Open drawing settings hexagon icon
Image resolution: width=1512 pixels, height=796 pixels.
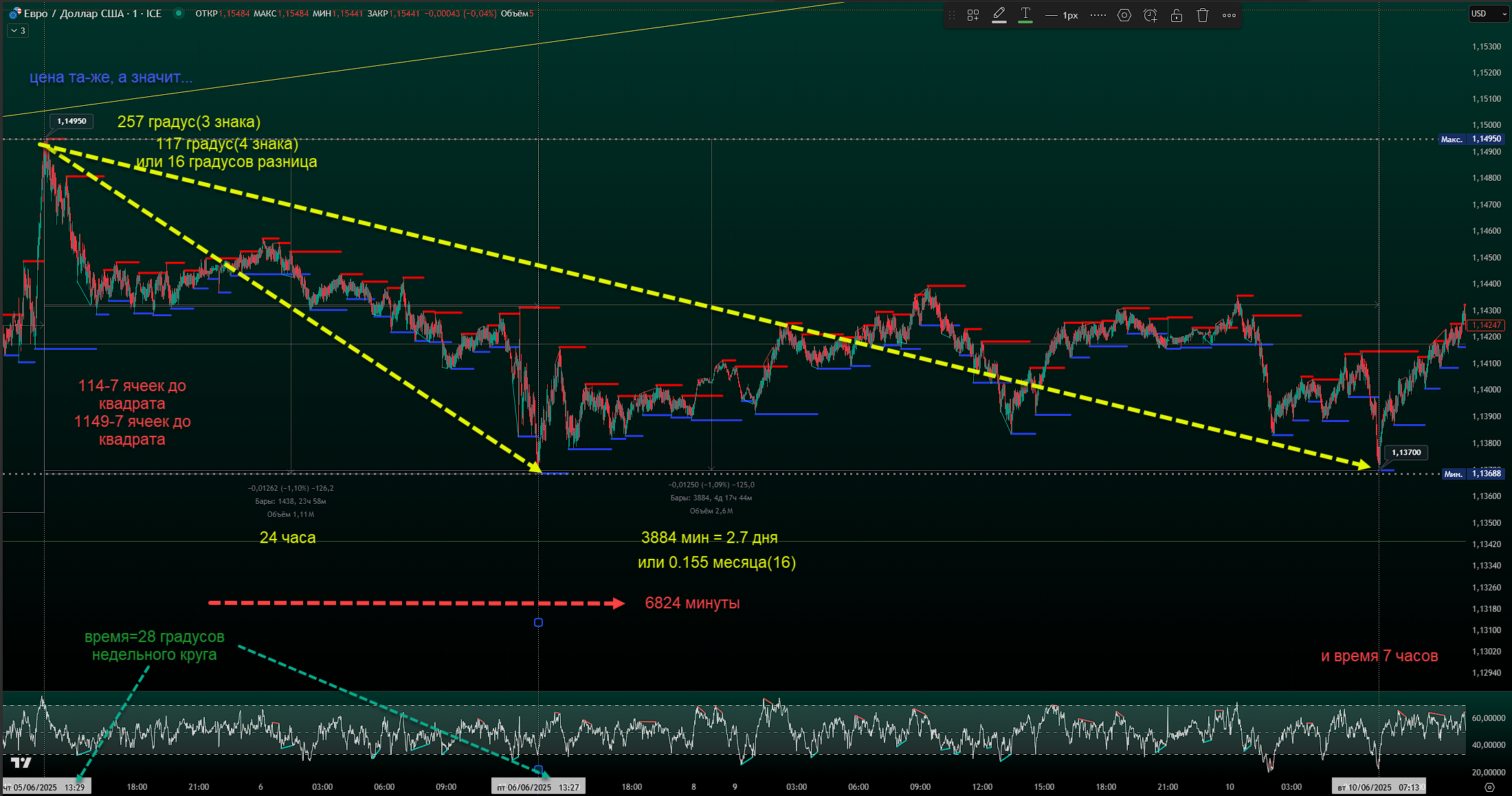click(1124, 15)
